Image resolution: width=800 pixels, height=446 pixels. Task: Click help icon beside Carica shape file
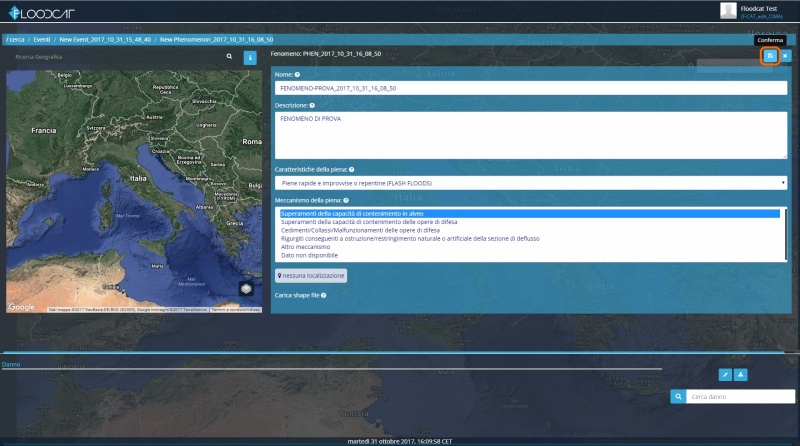(323, 295)
